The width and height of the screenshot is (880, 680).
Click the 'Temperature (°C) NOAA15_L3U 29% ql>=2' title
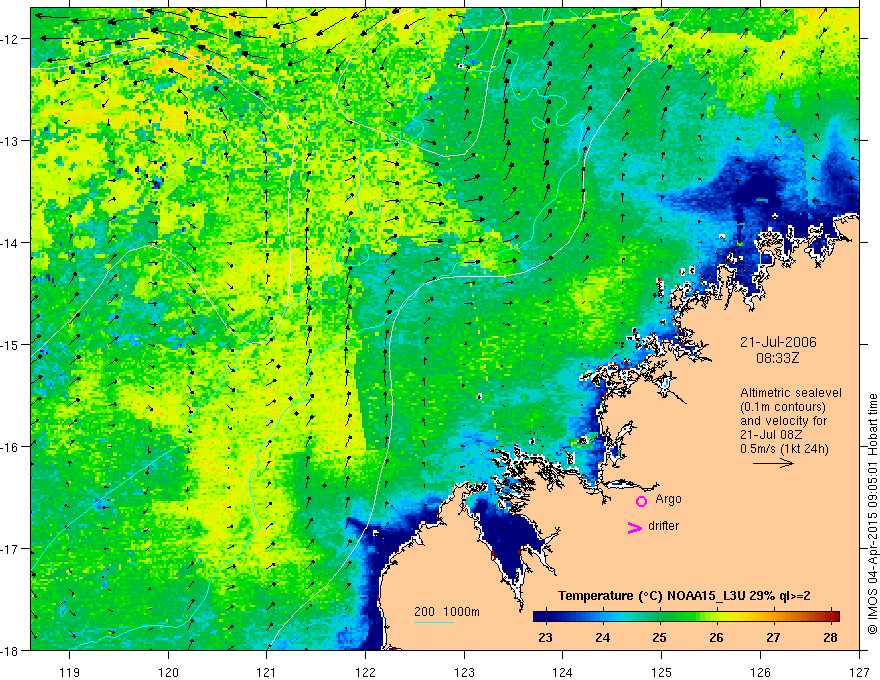point(684,596)
